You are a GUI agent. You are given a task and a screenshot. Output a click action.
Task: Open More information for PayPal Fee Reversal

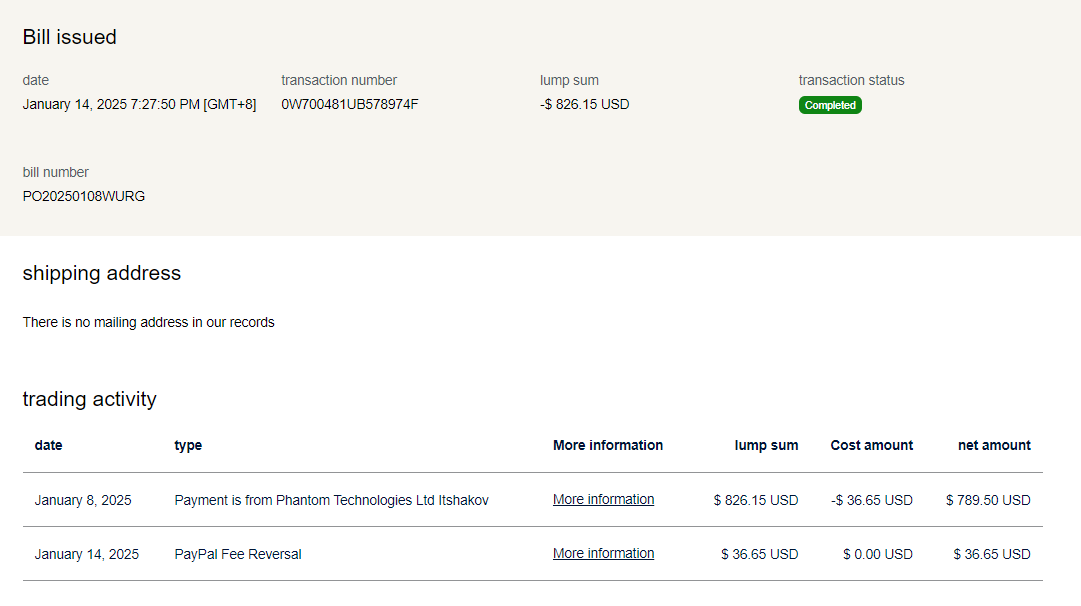pyautogui.click(x=603, y=553)
